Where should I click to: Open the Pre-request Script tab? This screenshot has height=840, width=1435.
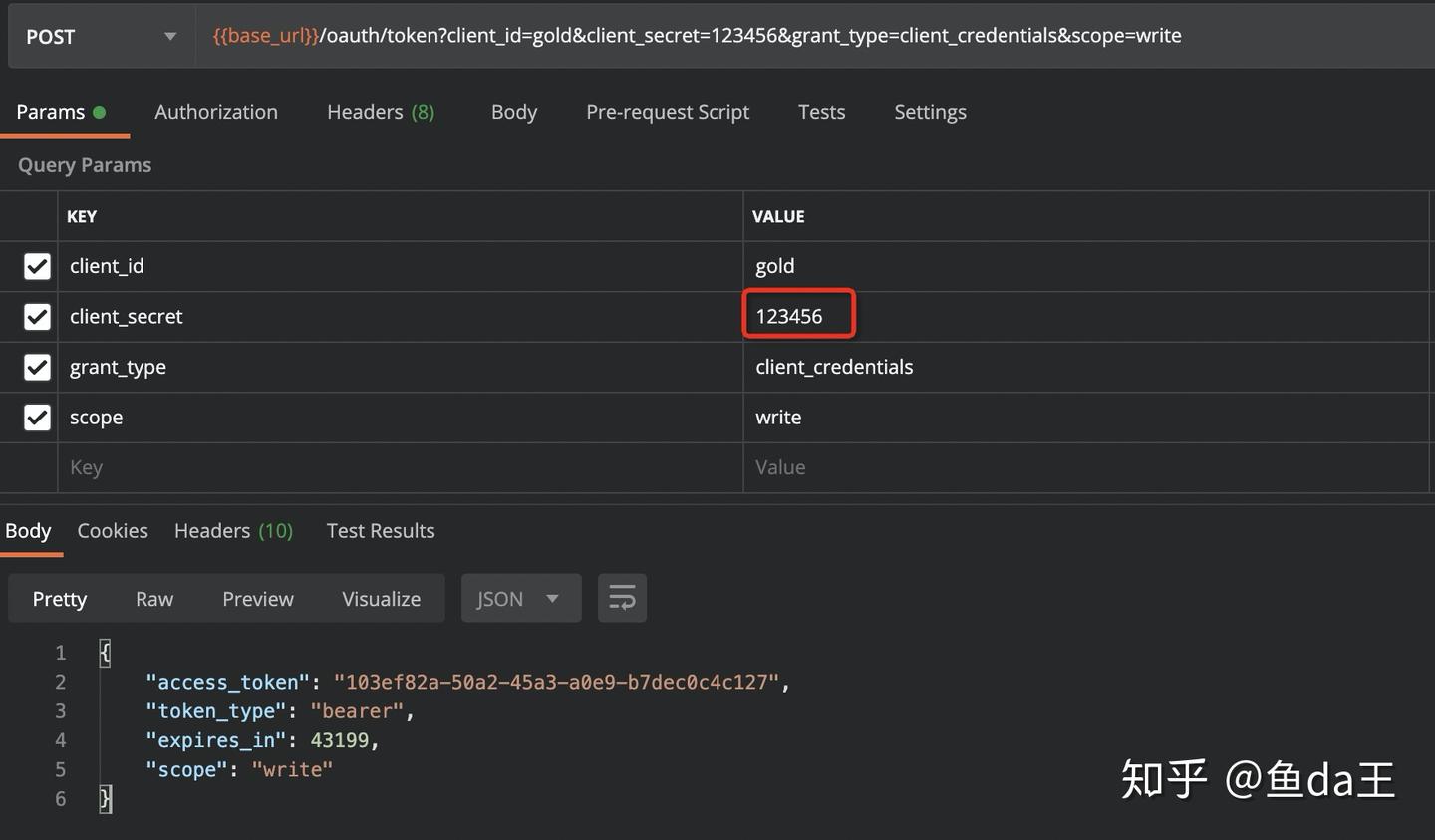coord(668,112)
